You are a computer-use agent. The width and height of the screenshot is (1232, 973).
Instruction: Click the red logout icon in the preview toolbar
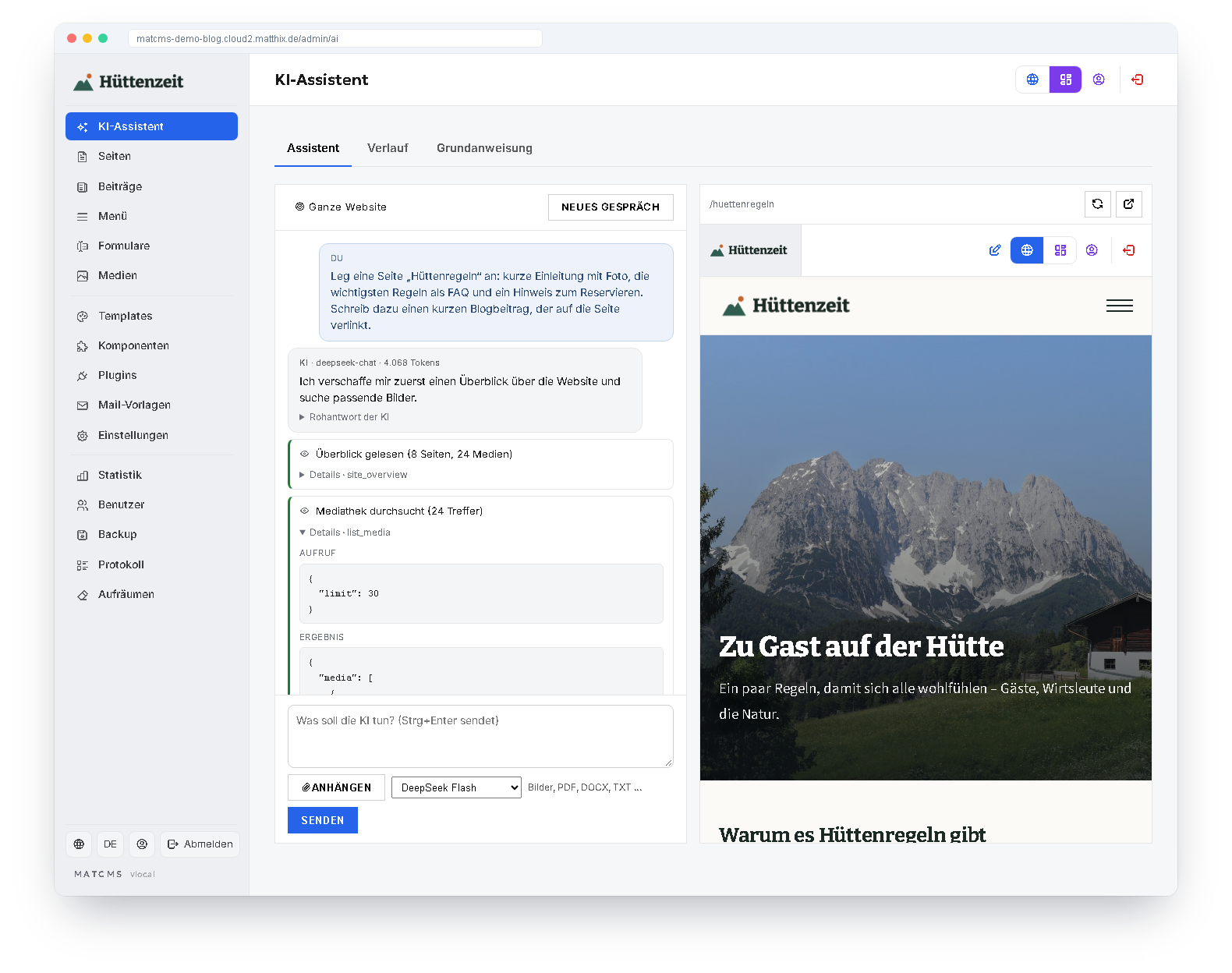1128,250
